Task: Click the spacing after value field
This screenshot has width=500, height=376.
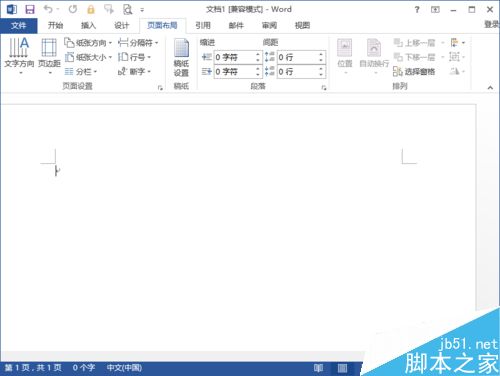Action: (x=298, y=72)
